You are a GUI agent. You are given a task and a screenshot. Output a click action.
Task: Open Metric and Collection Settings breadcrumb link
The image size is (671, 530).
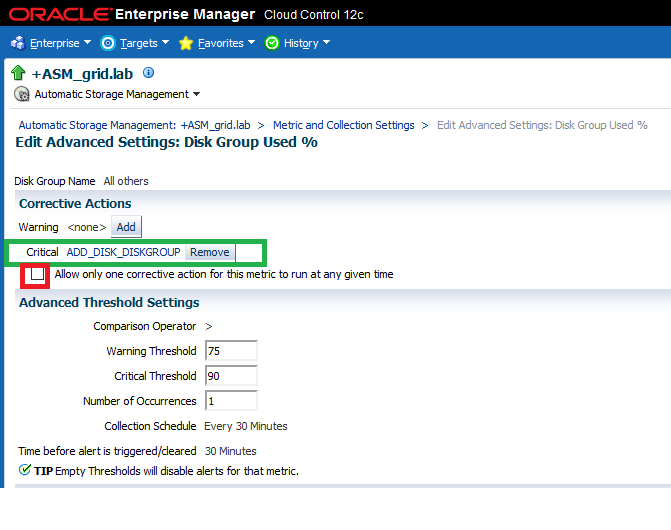coord(343,125)
